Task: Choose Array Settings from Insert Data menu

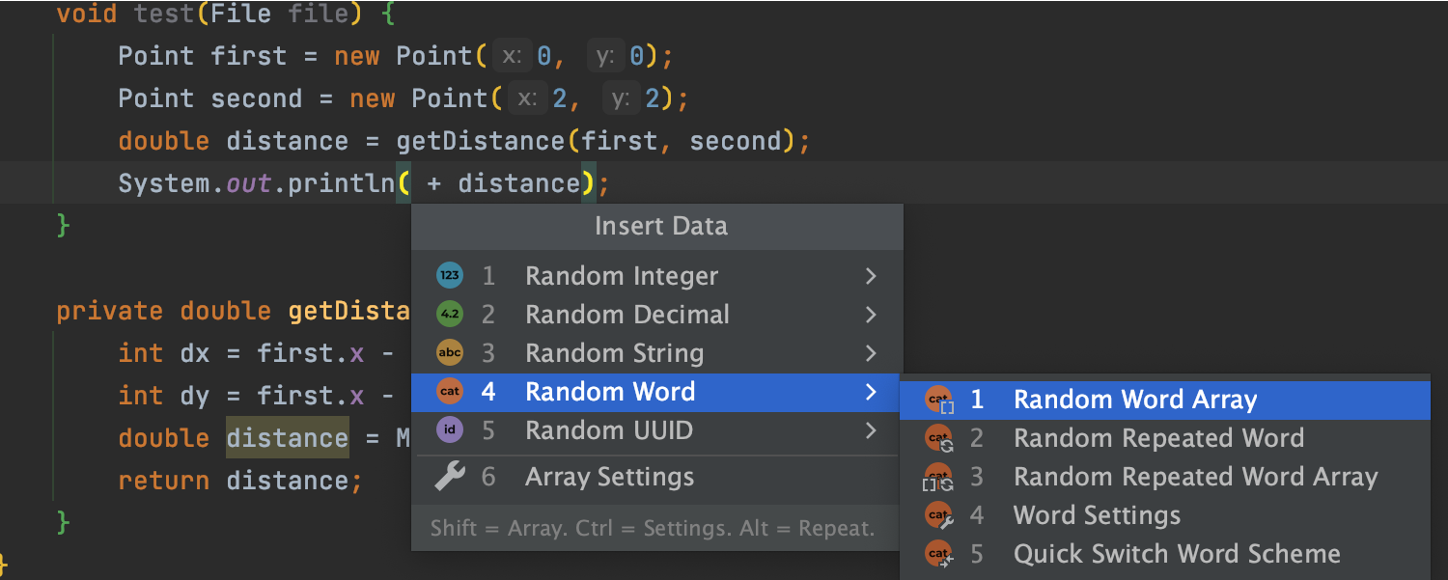Action: click(609, 477)
